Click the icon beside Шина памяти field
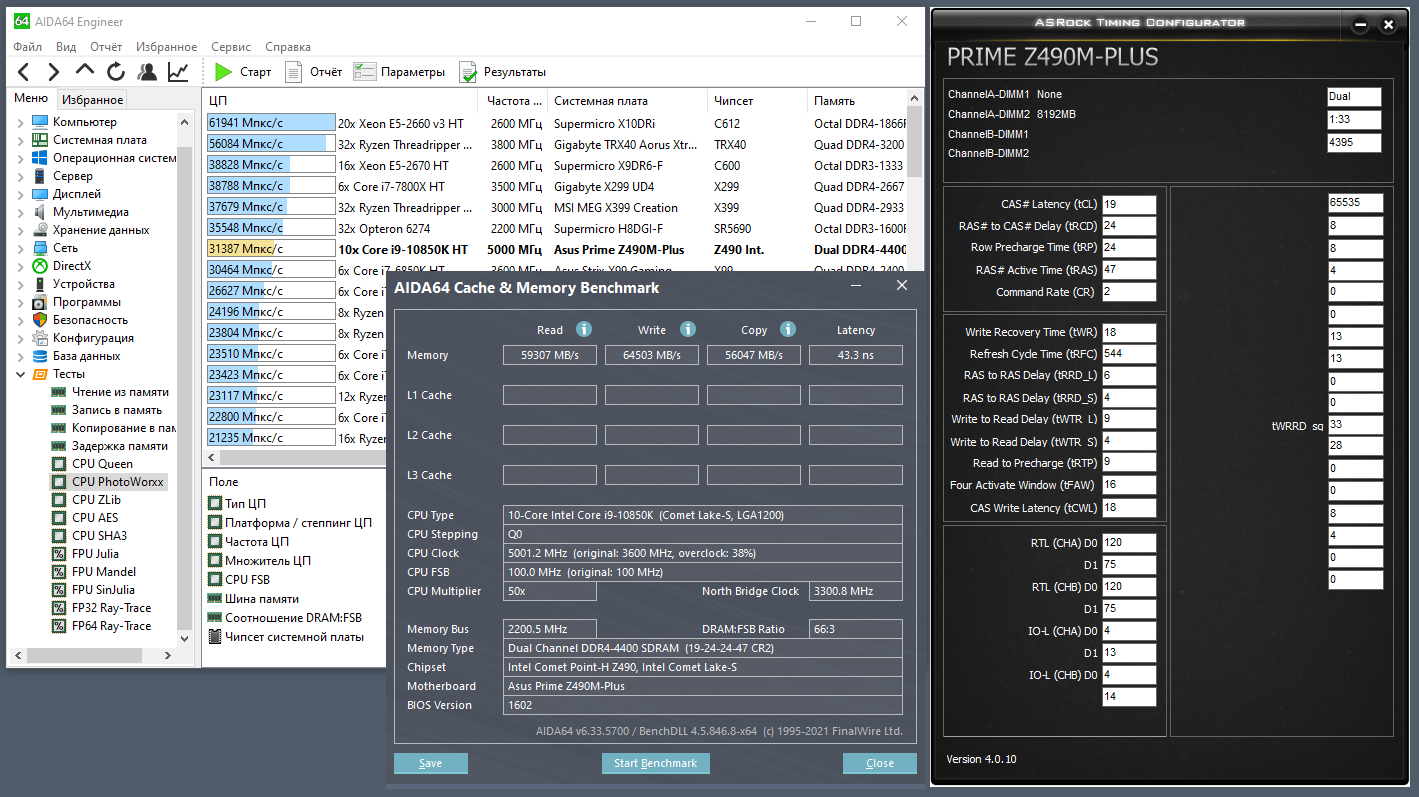The height and width of the screenshot is (797, 1419). pos(215,598)
